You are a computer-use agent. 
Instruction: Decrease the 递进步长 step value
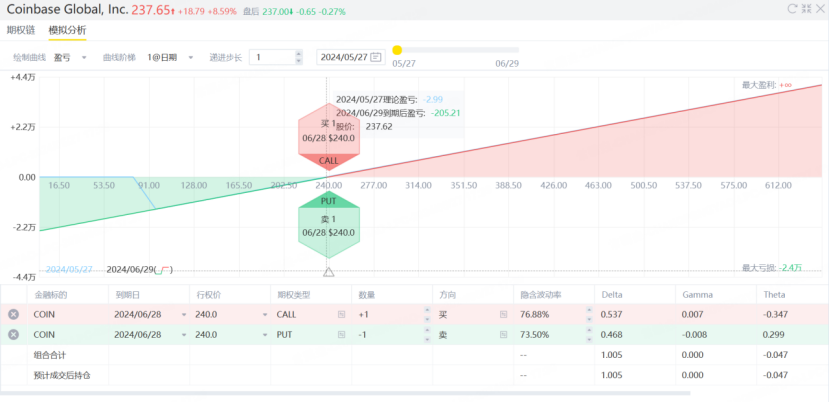point(299,61)
